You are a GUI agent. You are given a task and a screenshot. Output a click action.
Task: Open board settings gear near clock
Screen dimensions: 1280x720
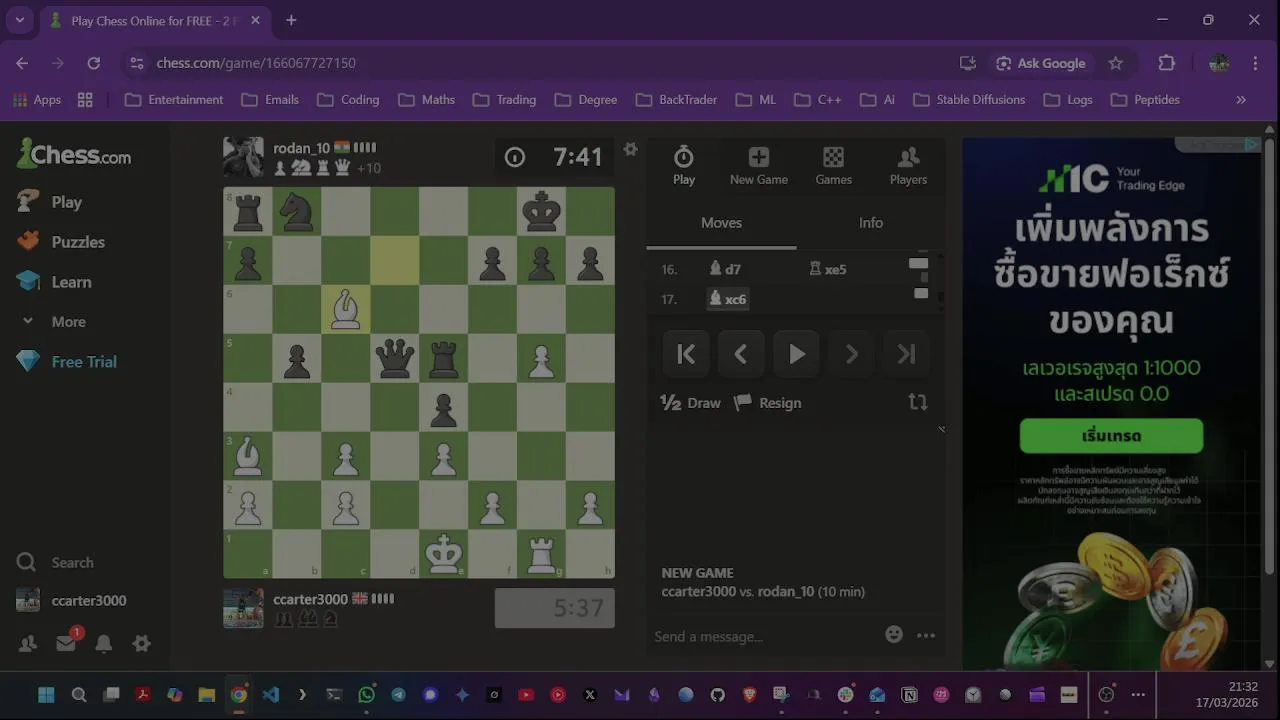click(630, 149)
